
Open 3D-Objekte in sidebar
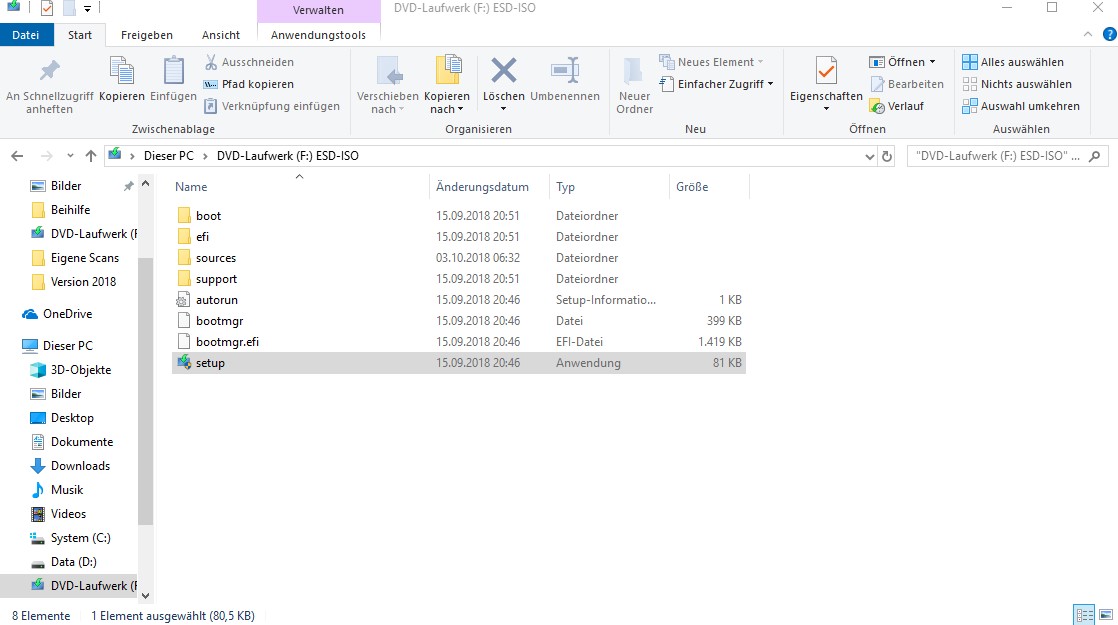(x=69, y=370)
